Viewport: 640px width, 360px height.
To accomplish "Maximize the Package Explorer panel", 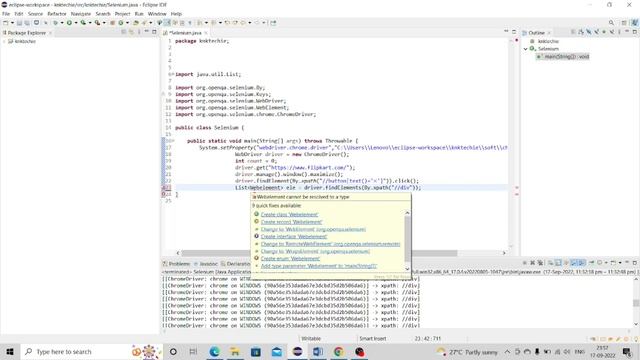I will point(154,32).
